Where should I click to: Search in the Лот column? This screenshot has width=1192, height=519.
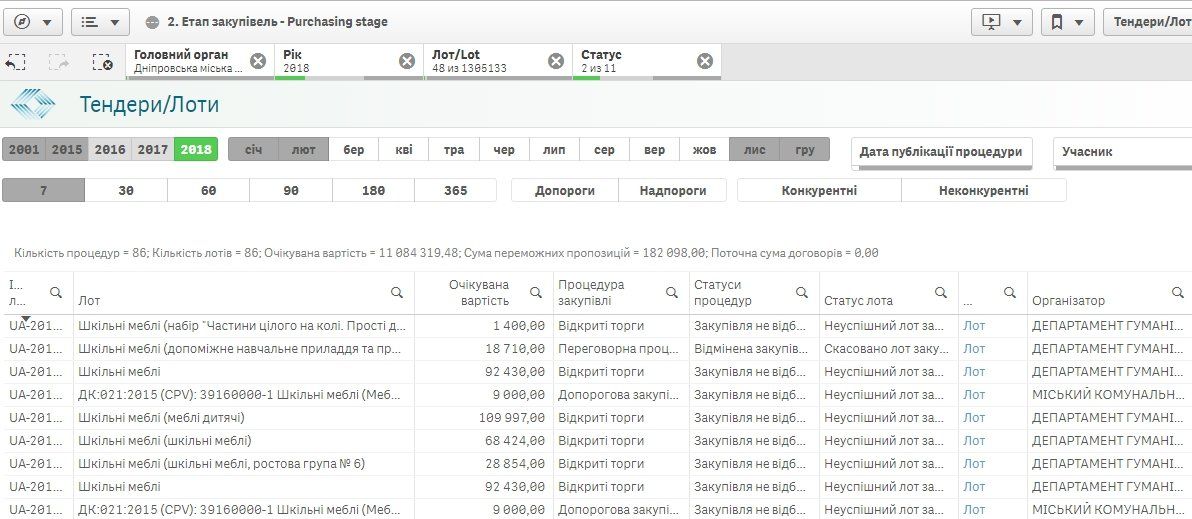(x=397, y=293)
